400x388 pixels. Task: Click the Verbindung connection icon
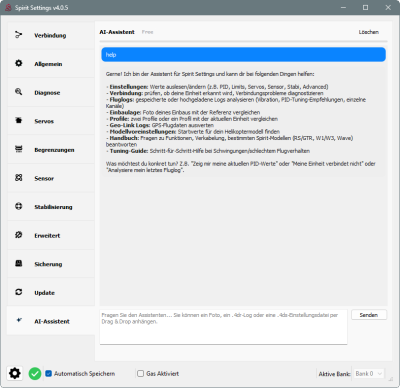click(x=19, y=35)
